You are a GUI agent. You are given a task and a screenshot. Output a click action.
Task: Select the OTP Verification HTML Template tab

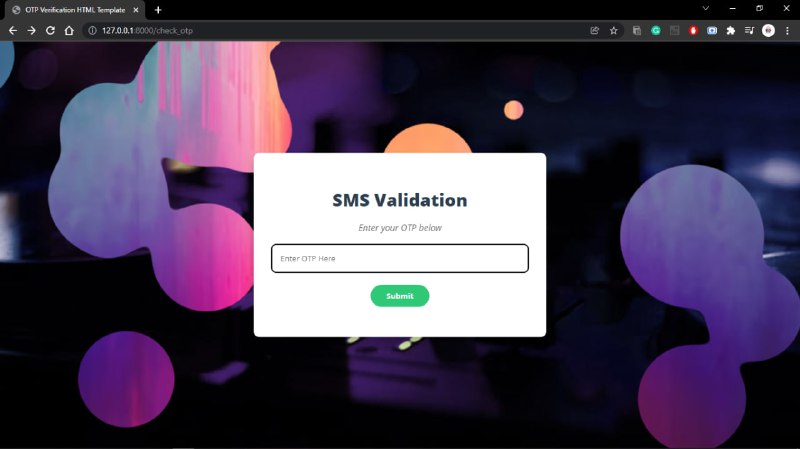tap(75, 10)
